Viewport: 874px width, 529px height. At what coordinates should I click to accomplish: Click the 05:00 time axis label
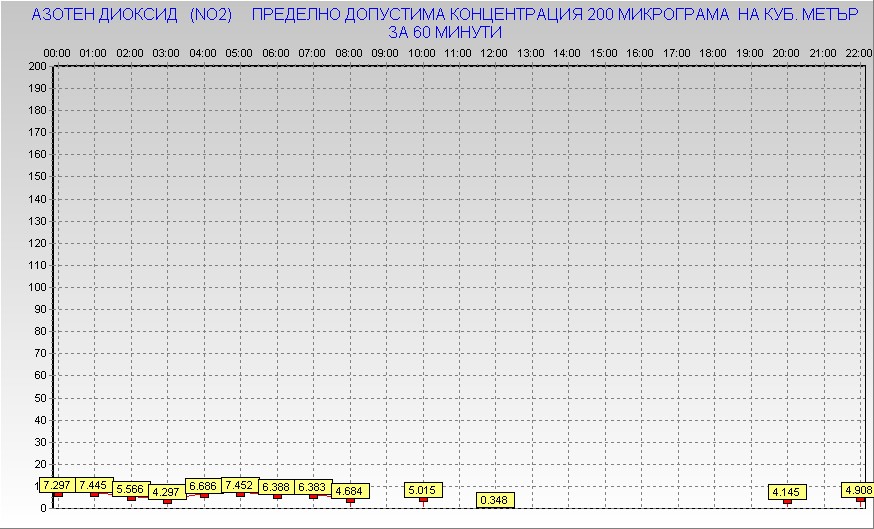pos(239,54)
